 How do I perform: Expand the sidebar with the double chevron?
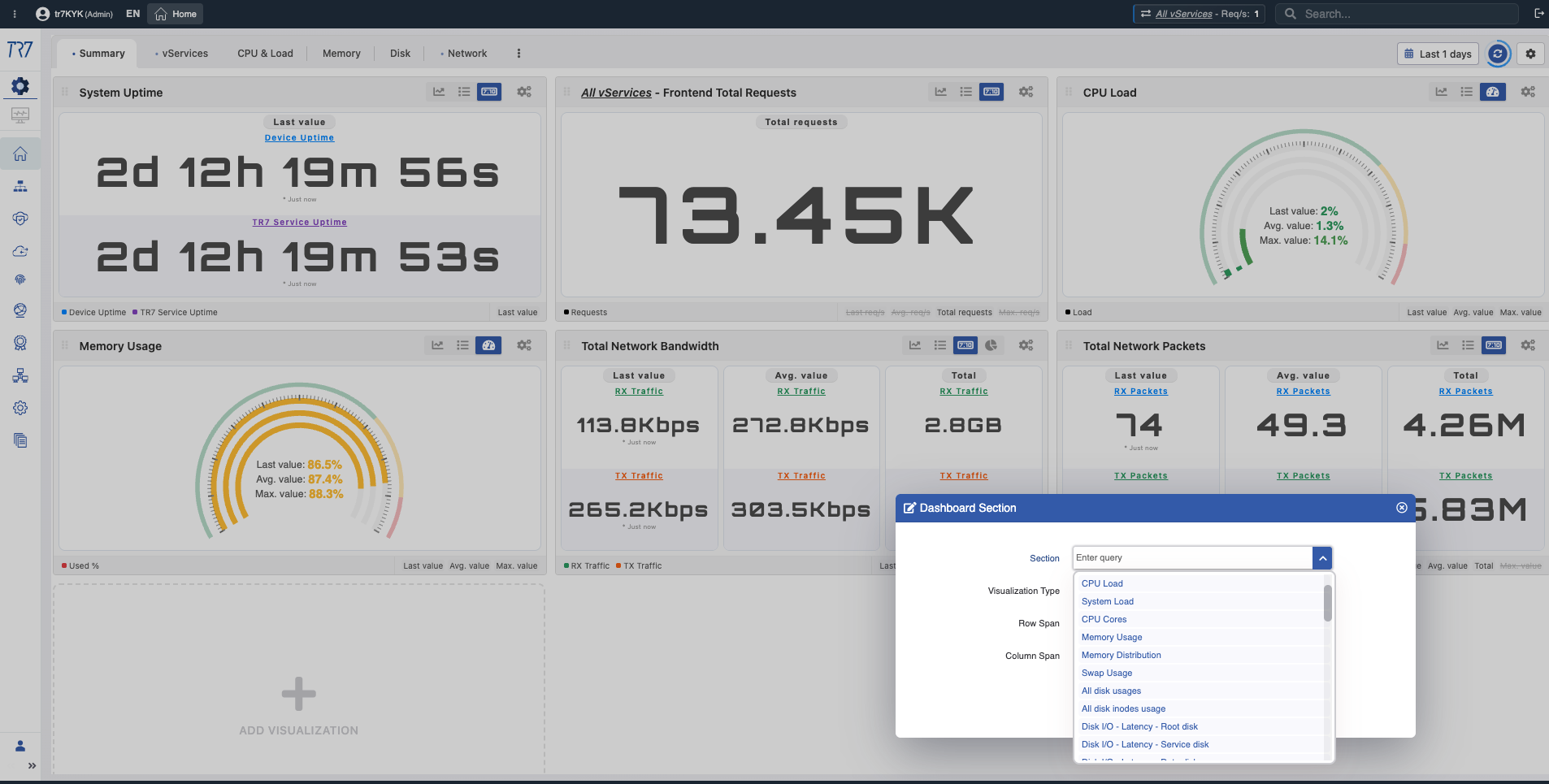pos(32,765)
